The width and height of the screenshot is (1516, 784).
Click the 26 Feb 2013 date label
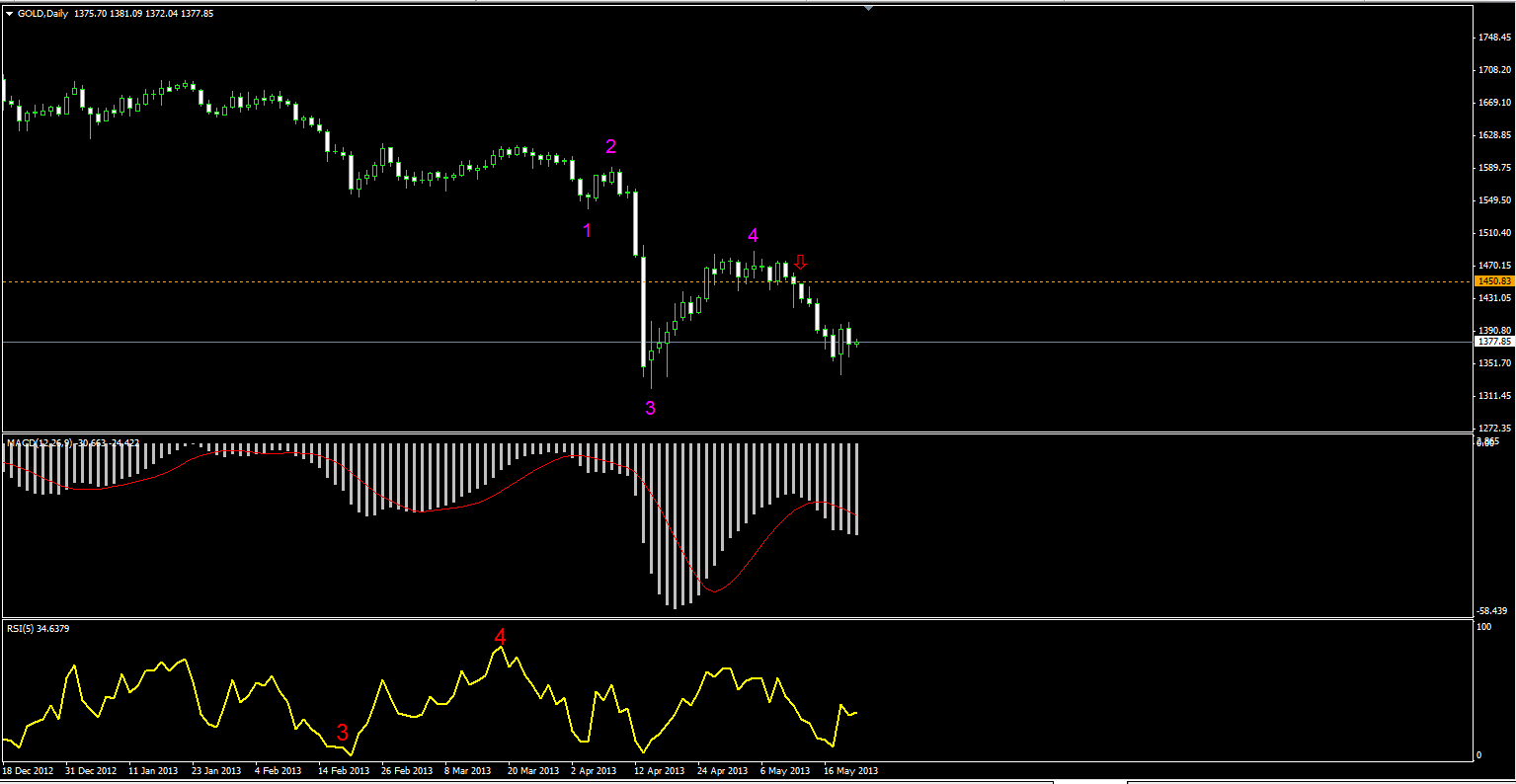(407, 770)
